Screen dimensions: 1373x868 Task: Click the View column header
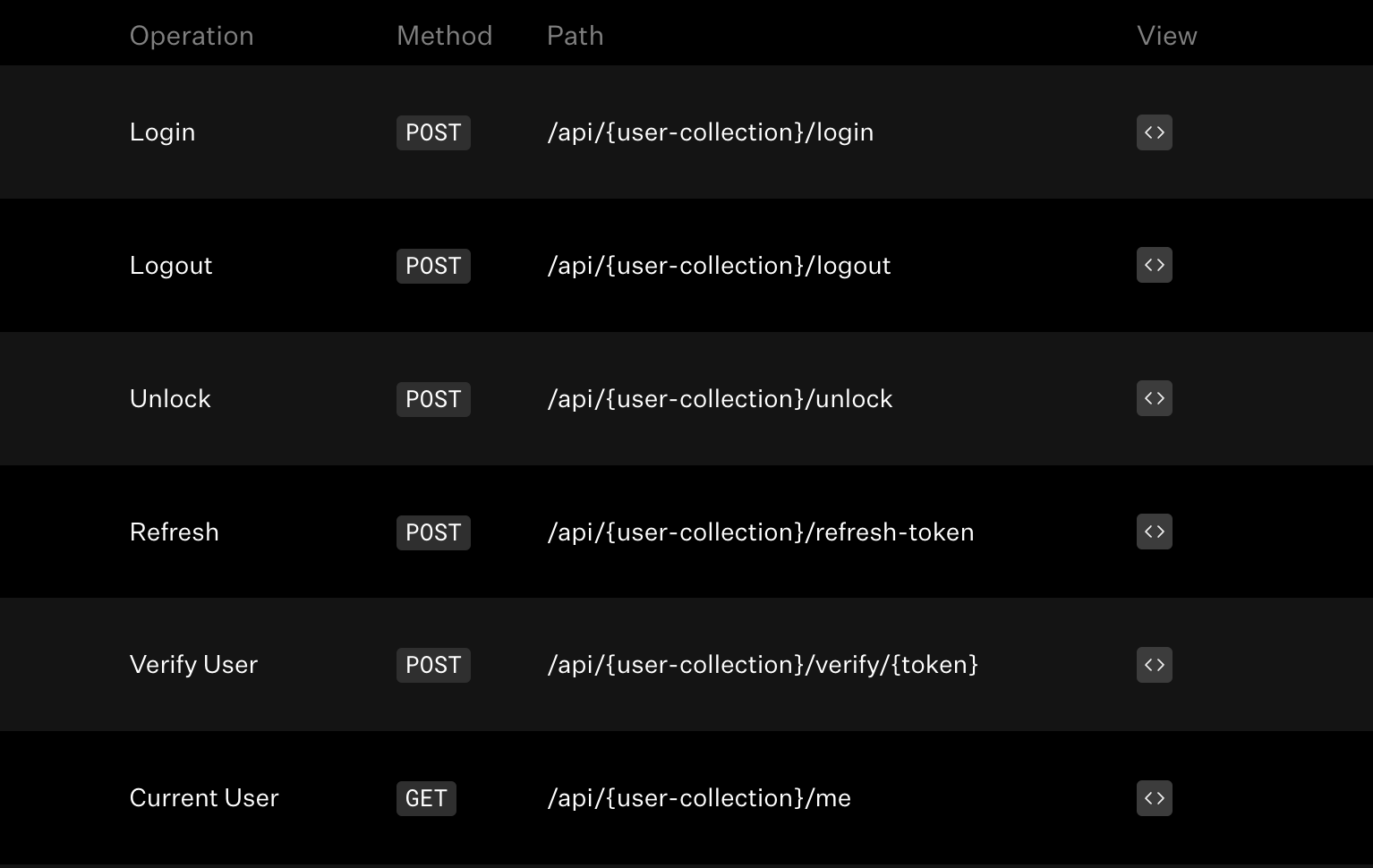click(x=1166, y=36)
